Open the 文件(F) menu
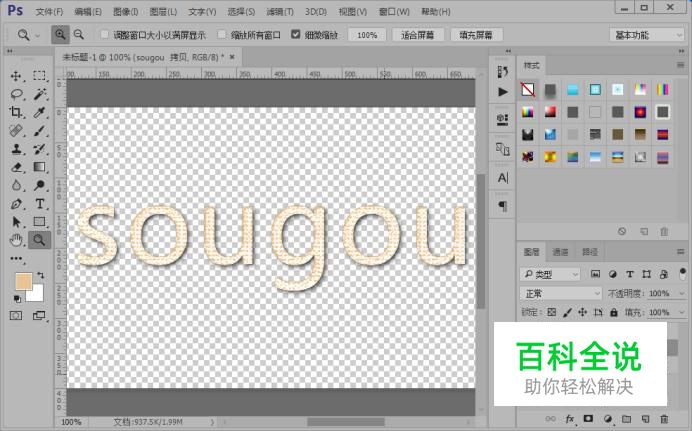692x431 pixels. tap(49, 11)
